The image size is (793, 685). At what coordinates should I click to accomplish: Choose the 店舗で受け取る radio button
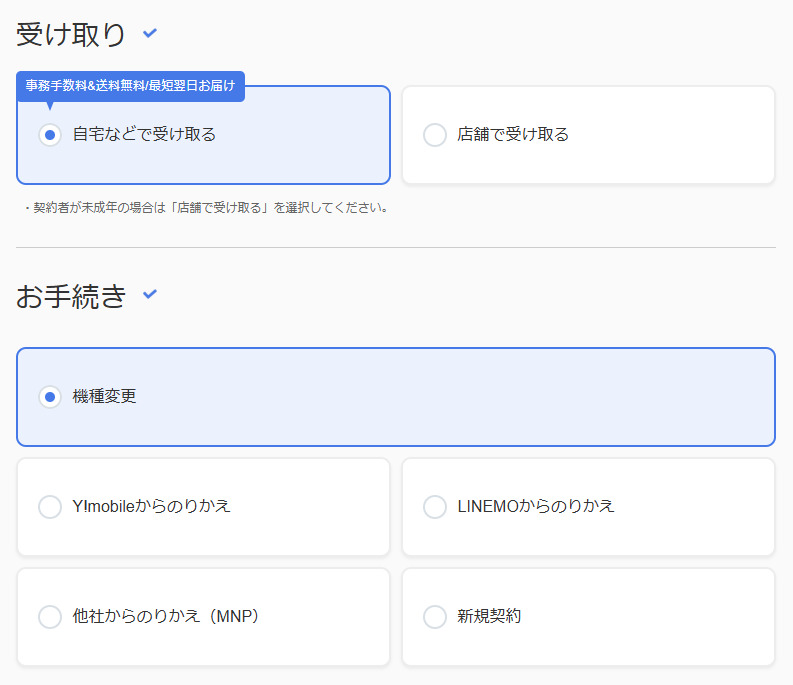435,135
